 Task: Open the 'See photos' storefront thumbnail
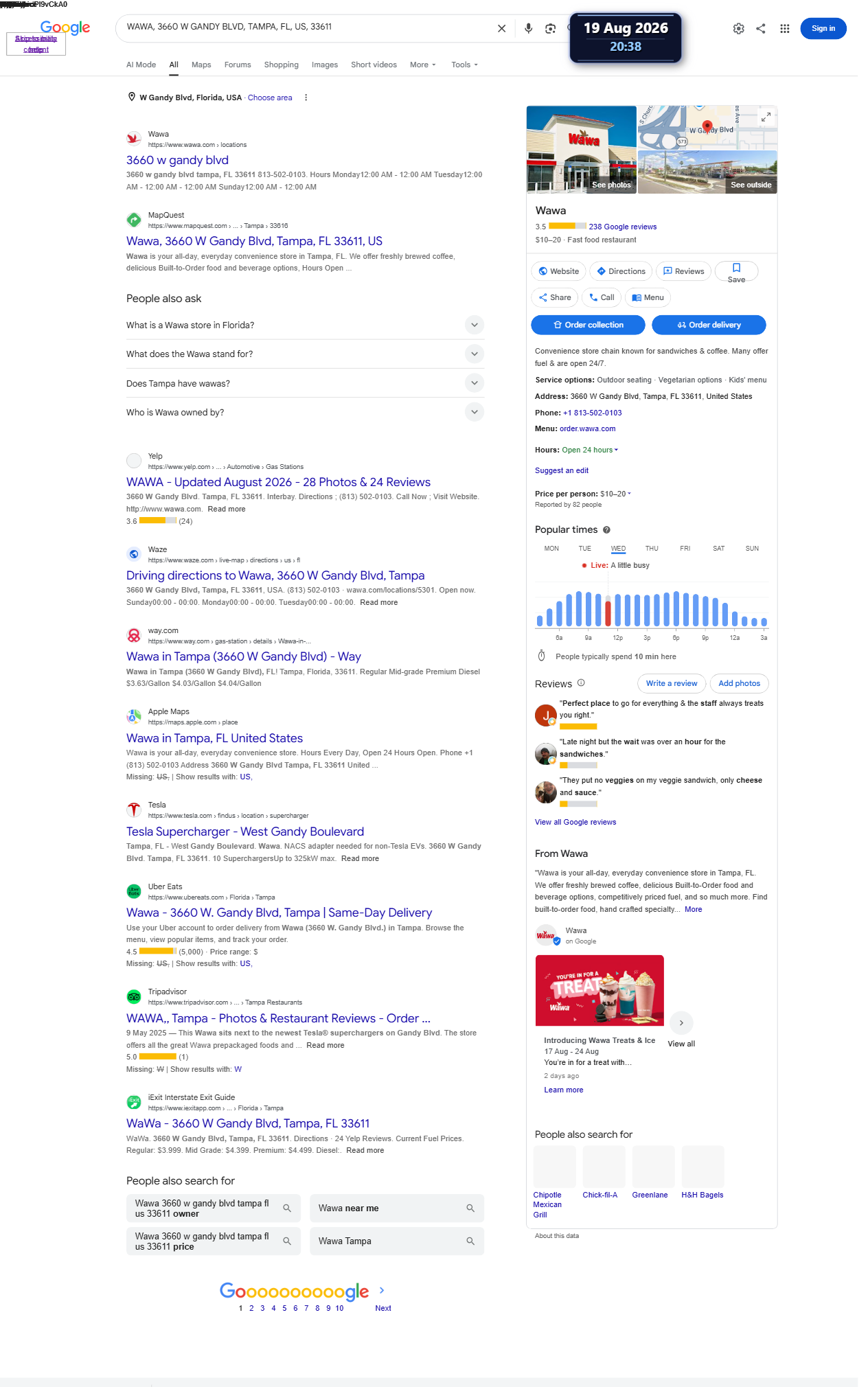581,150
